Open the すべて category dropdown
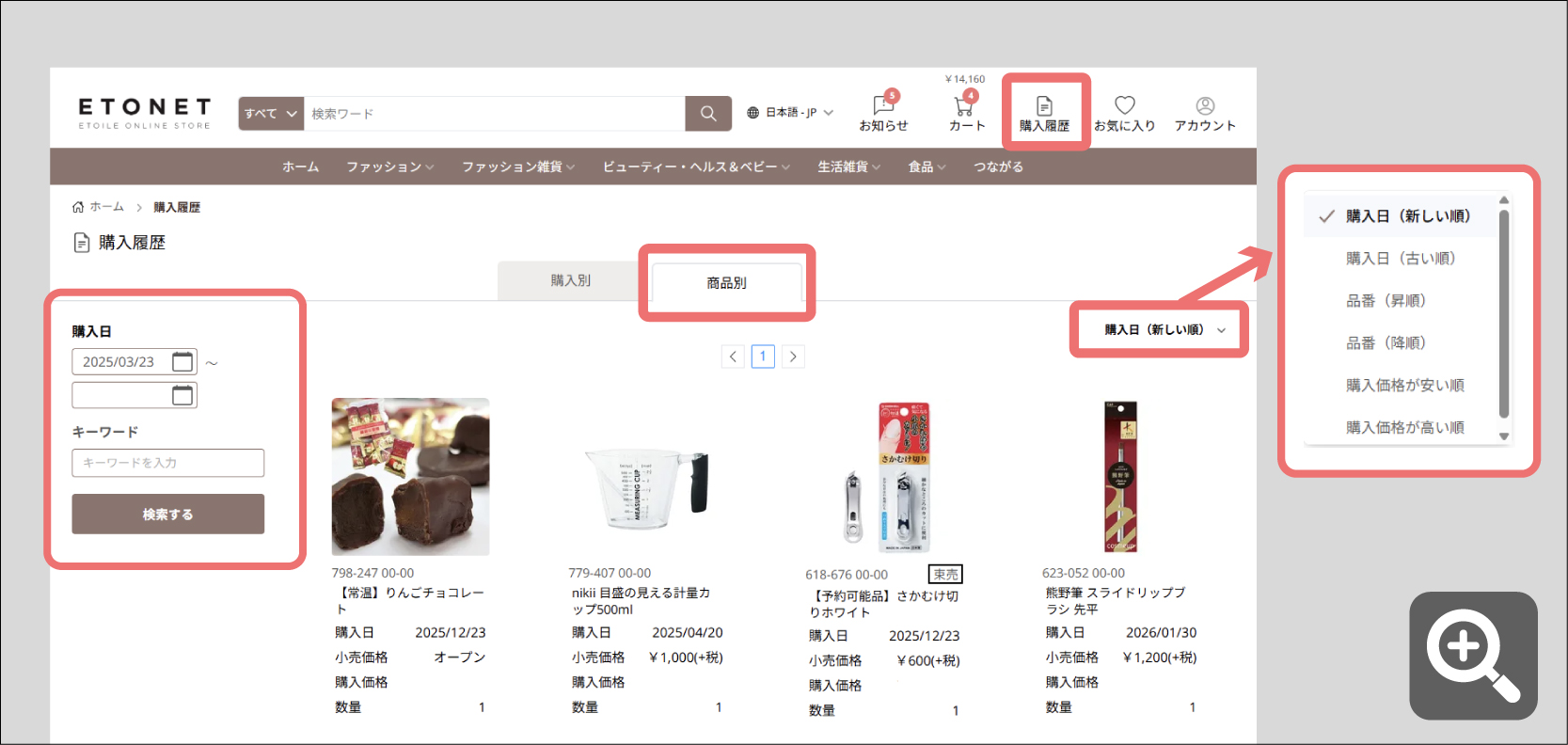This screenshot has height=745, width=1568. coord(271,114)
